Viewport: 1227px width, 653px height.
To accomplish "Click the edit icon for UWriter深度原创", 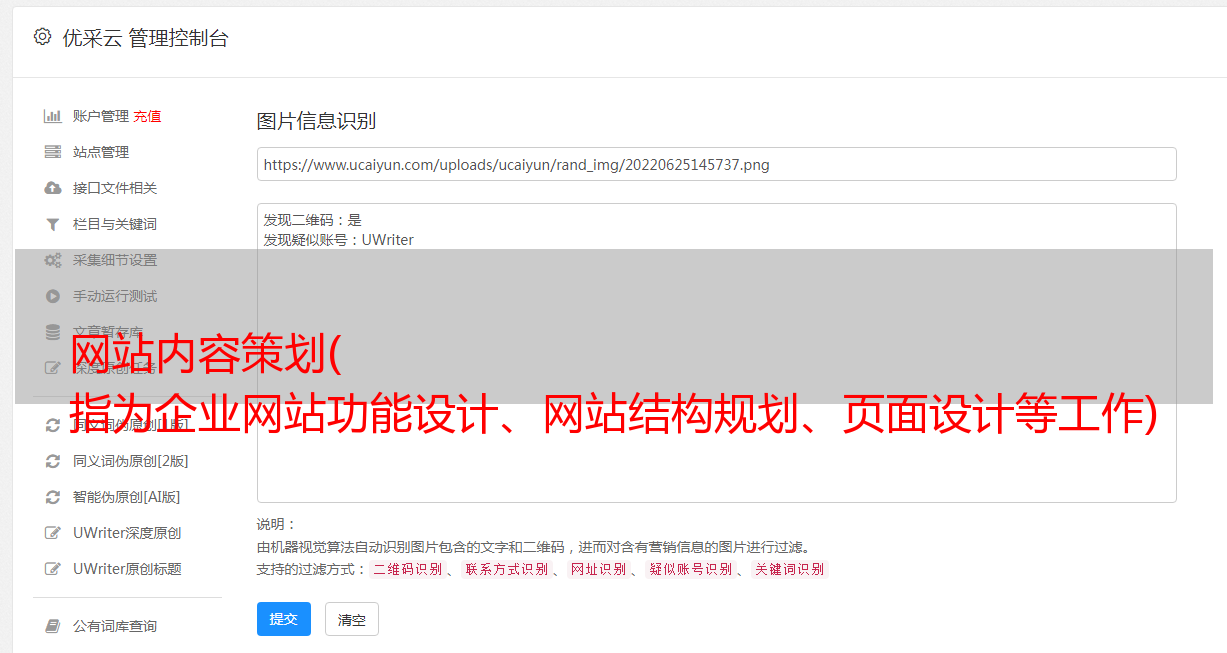I will (x=53, y=533).
